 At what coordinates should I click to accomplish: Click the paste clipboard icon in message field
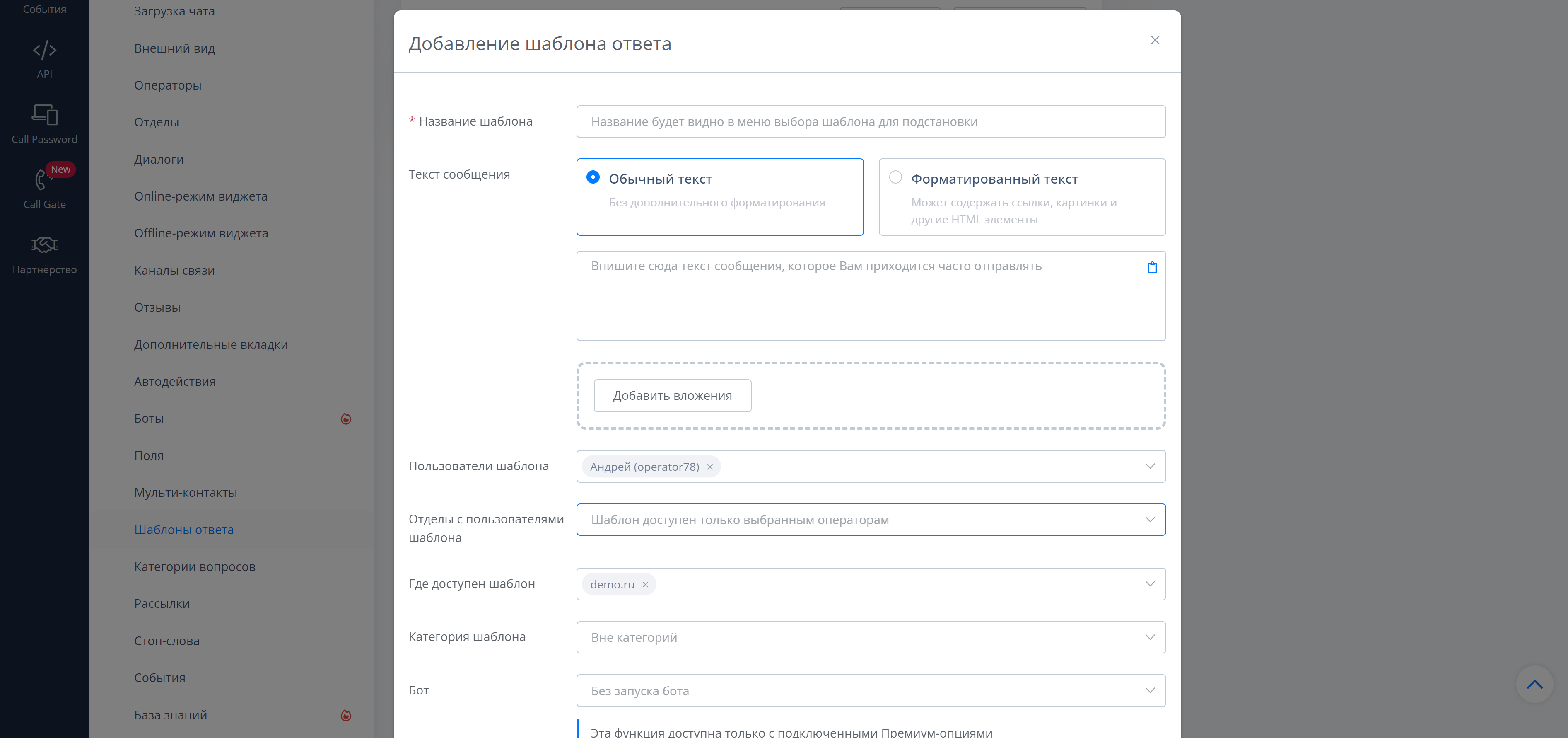pos(1152,267)
